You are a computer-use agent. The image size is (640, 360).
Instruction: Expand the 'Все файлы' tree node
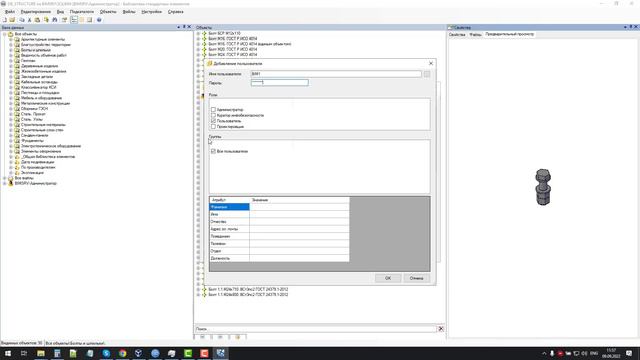click(x=5, y=178)
